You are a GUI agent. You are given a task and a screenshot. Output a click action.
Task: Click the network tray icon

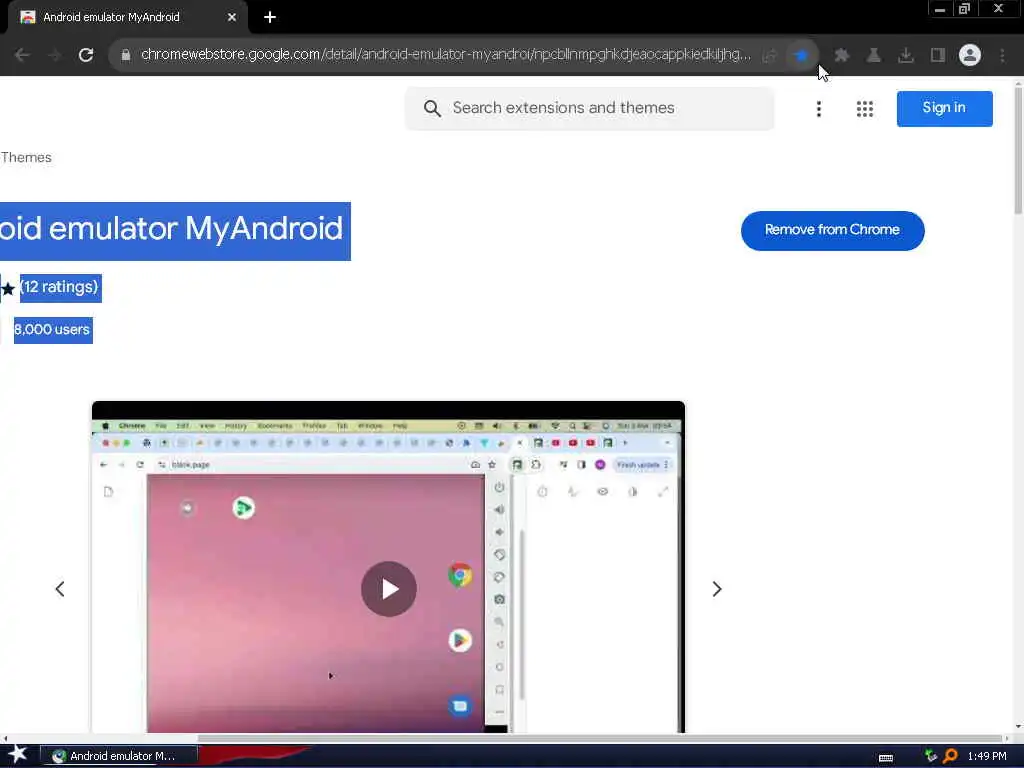pos(931,756)
